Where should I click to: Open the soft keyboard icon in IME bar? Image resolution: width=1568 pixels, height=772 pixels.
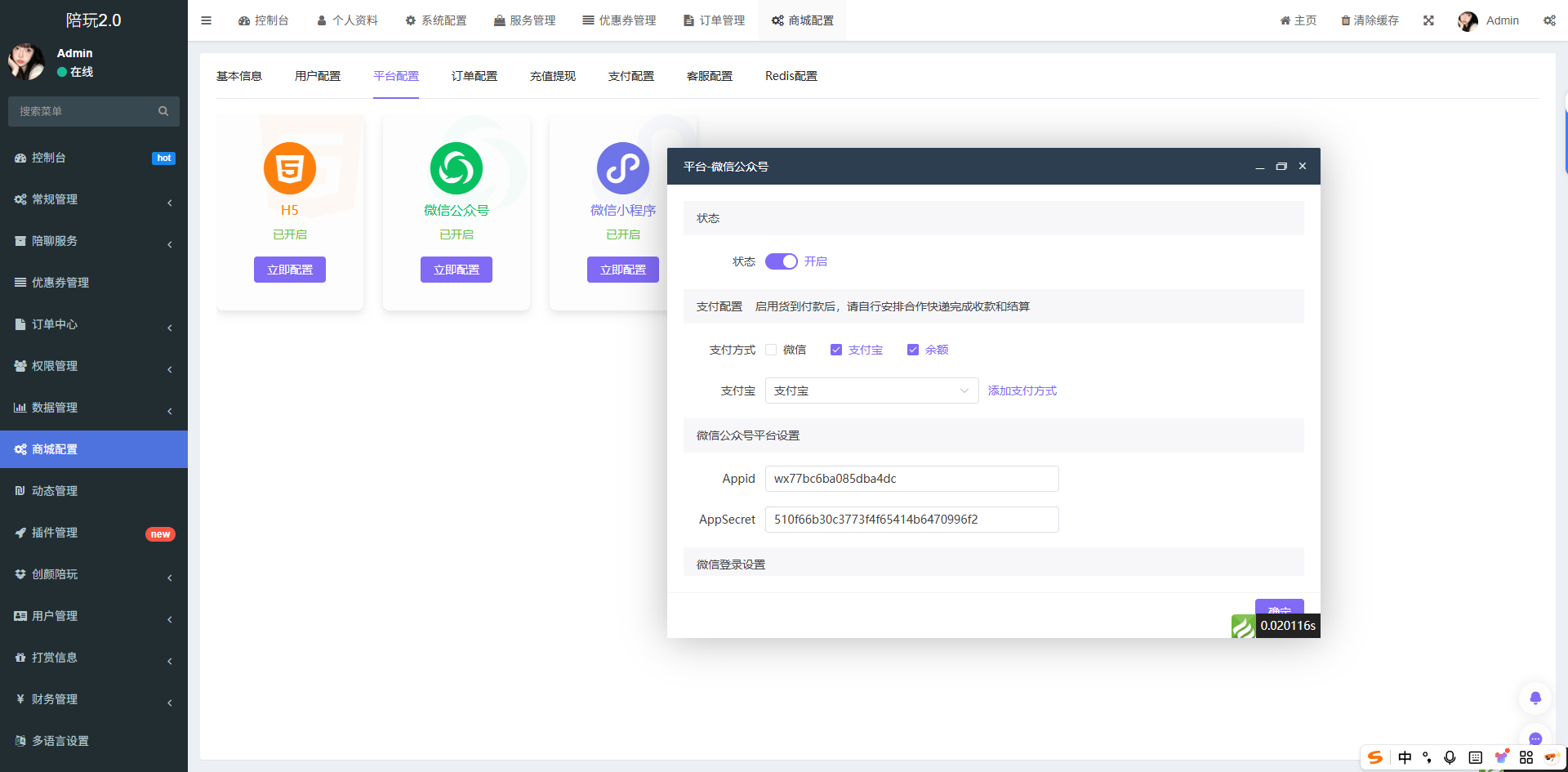click(x=1475, y=757)
